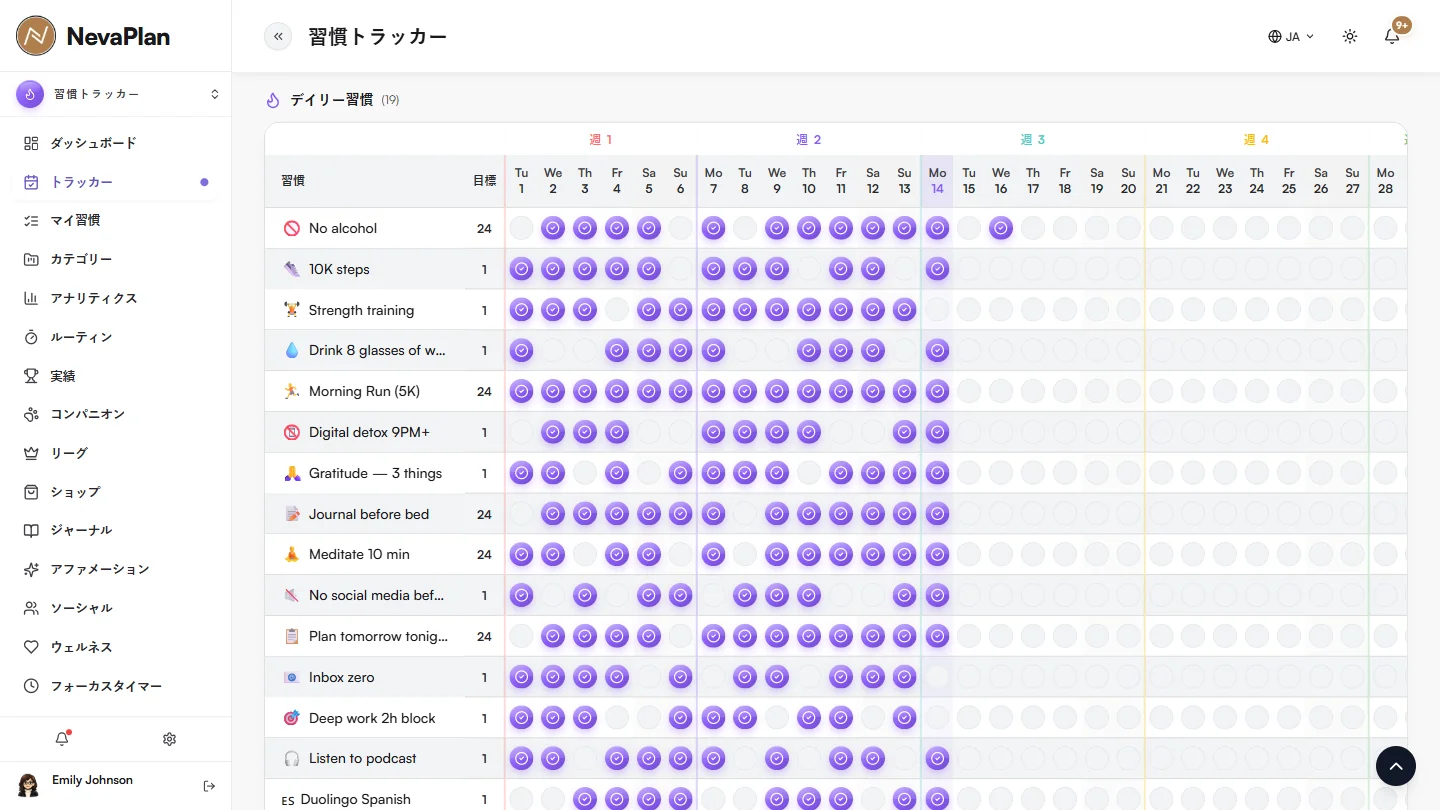This screenshot has height=810, width=1440.
Task: Click the logout icon beside Emily Johnson
Action: point(209,786)
